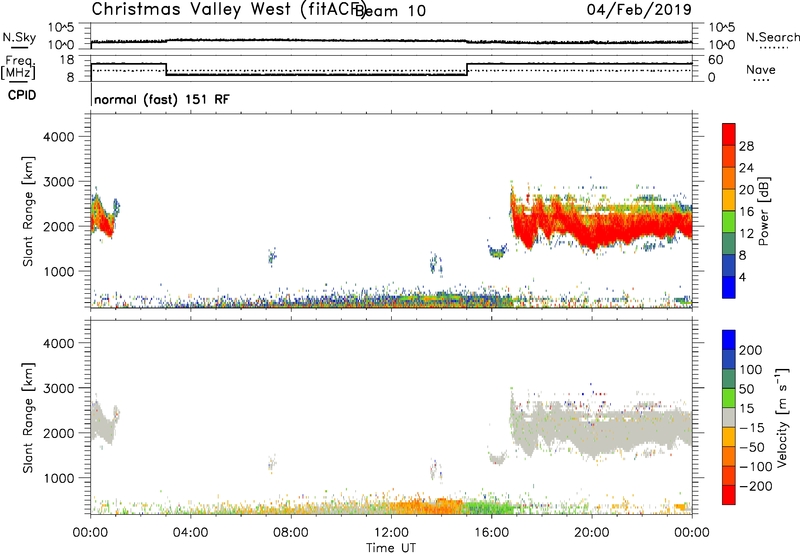The width and height of the screenshot is (800, 554).
Task: Click the Power colorbar segment between 8 and 12
Action: coord(729,244)
